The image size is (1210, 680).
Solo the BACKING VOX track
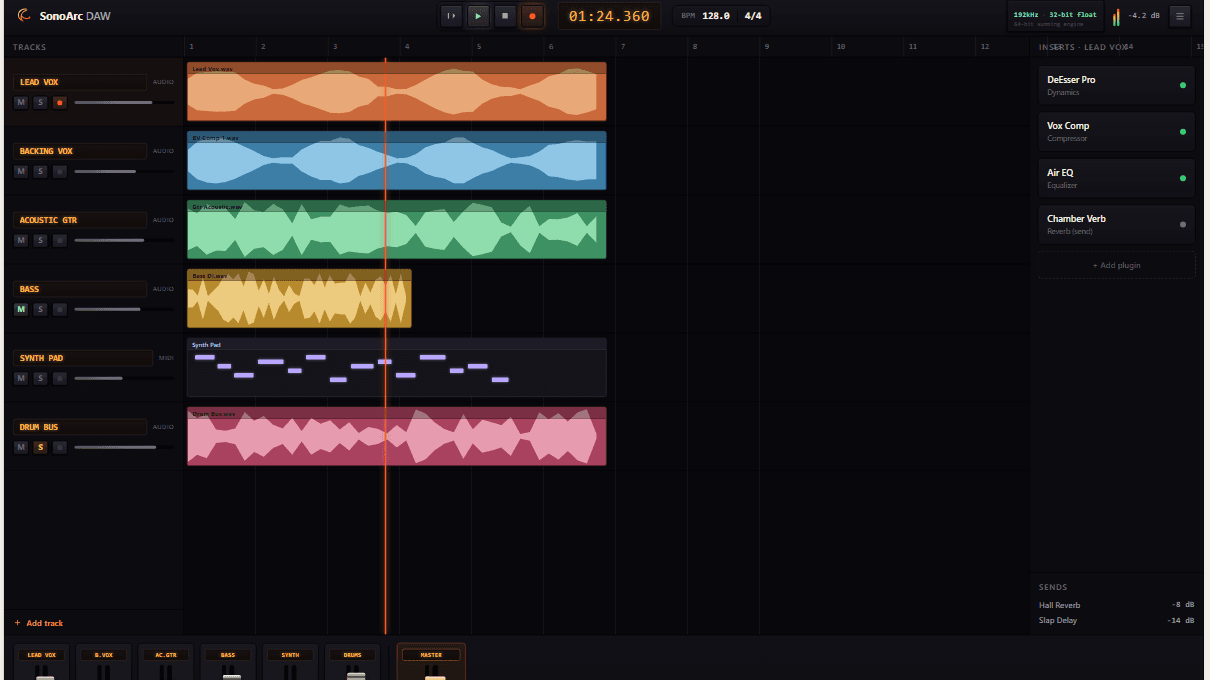pos(40,171)
